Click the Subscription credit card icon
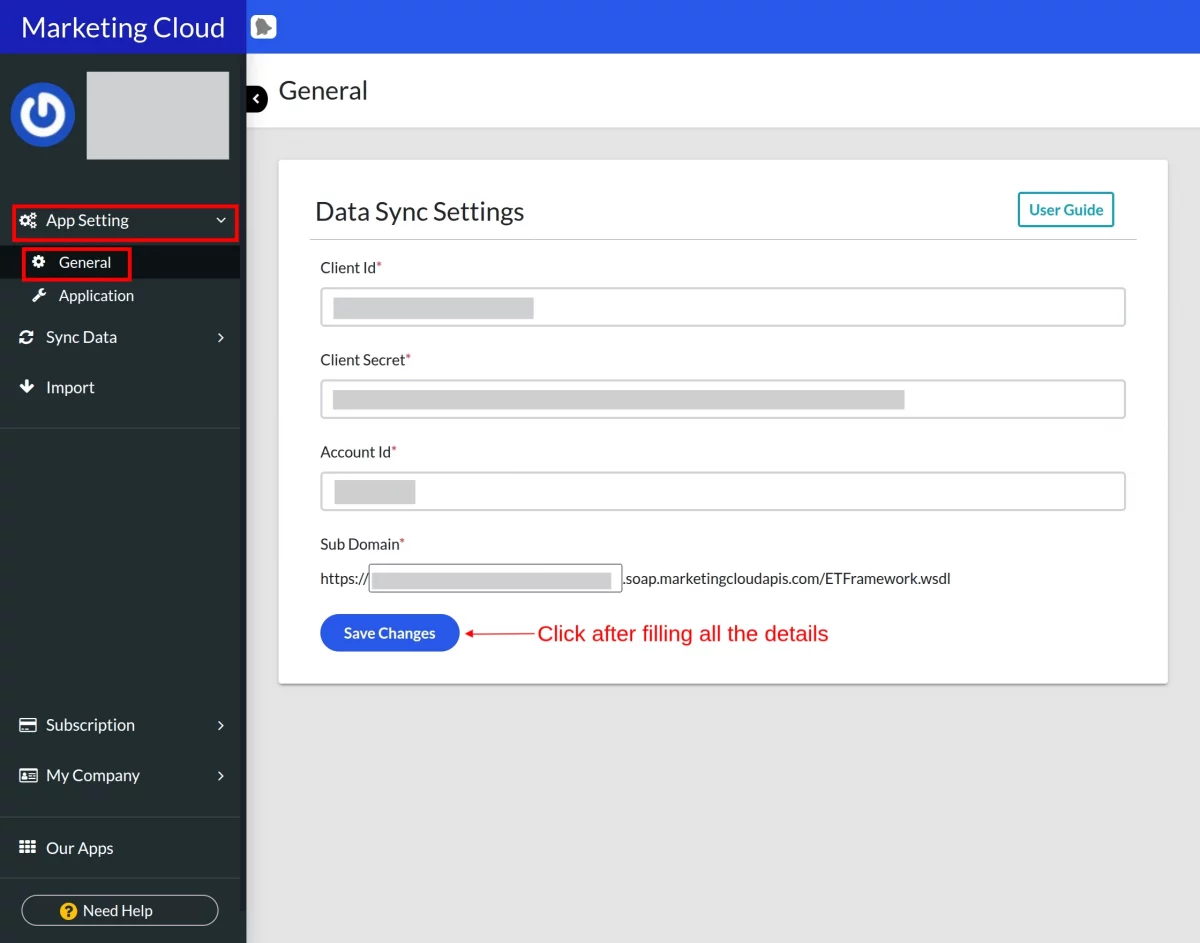This screenshot has height=943, width=1200. [x=28, y=725]
